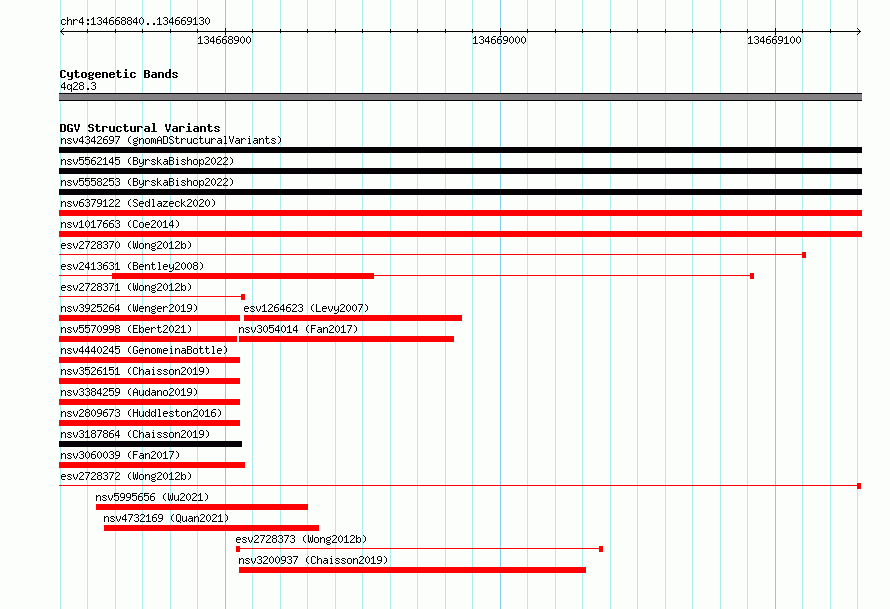
Task: Open nsv5558253 ByrskaBishop2022 variant
Action: pos(147,182)
